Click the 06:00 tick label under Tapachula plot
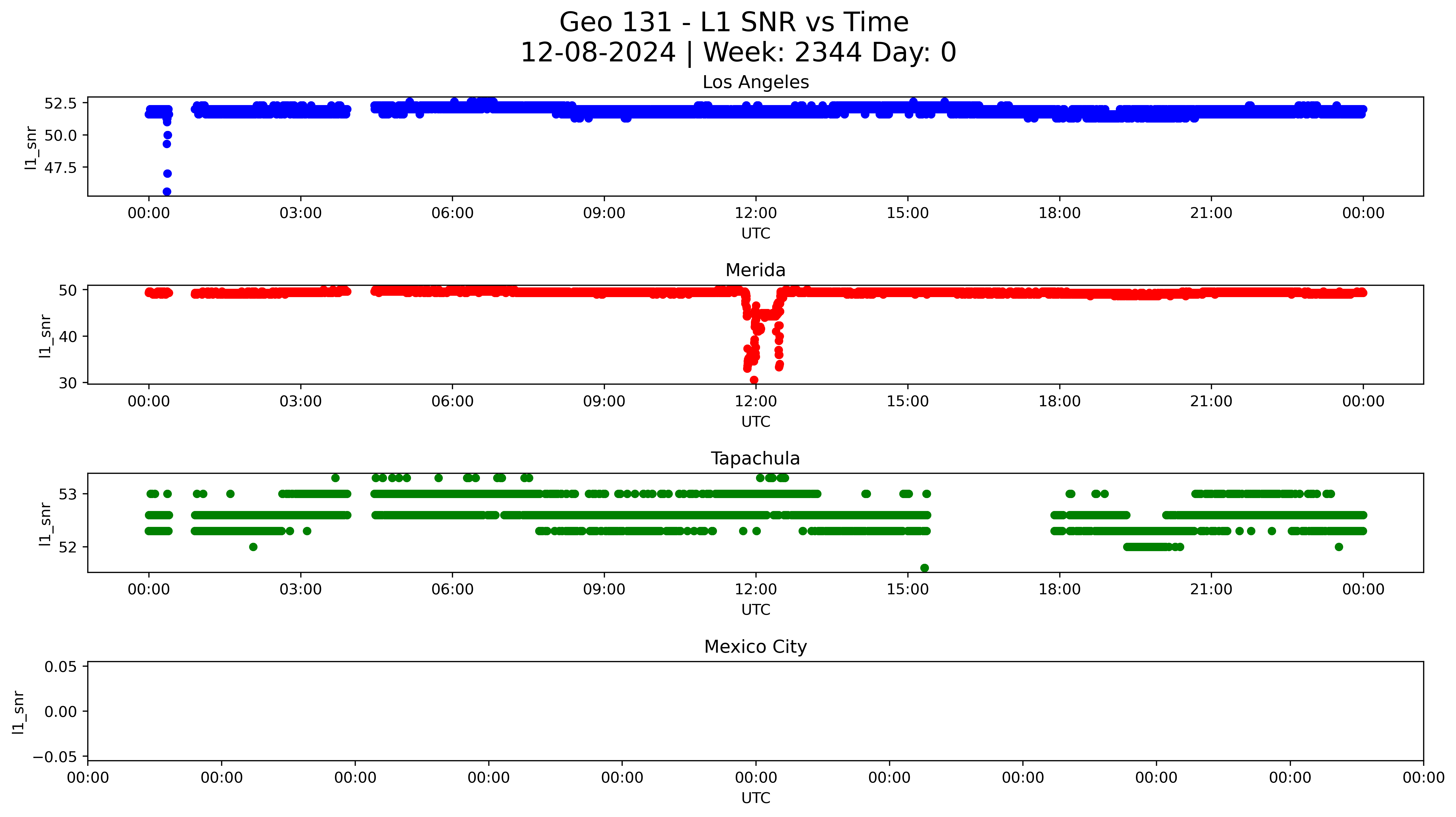Screen dimensions: 1456x817 pos(452,590)
